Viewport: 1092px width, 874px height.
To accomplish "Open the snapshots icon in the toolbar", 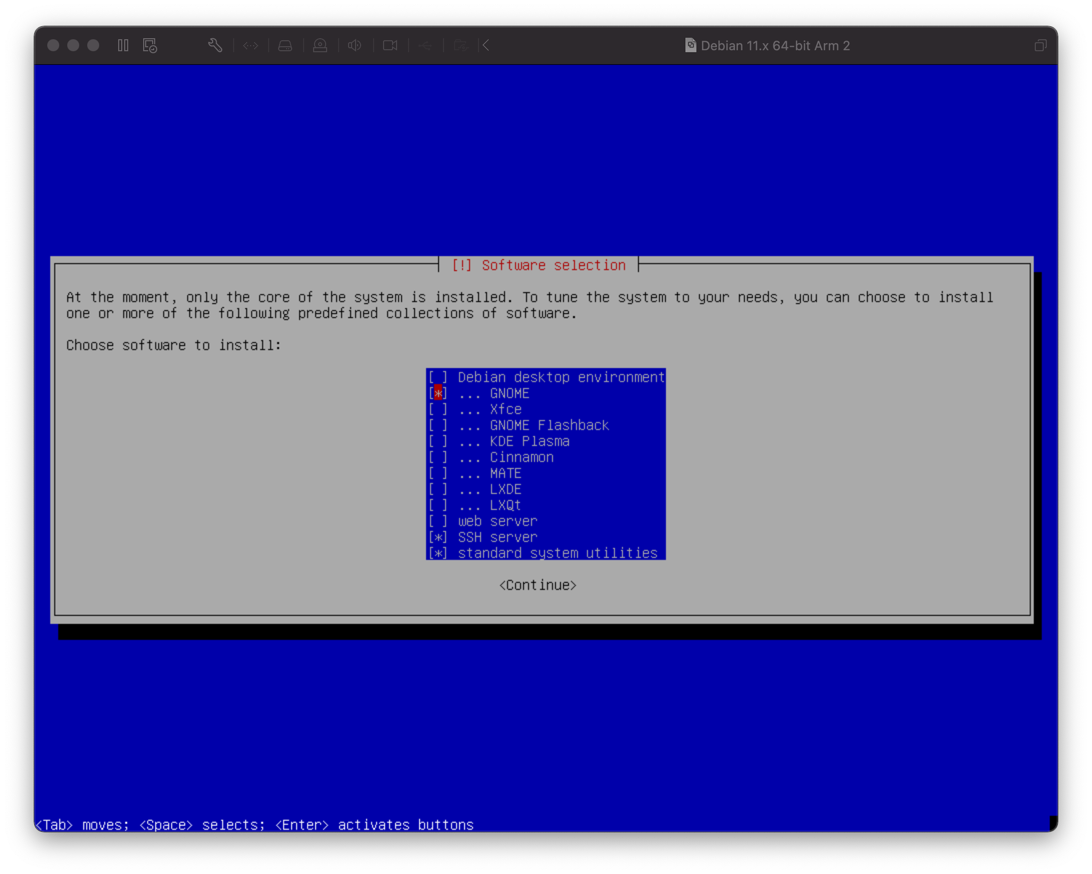I will tap(150, 45).
